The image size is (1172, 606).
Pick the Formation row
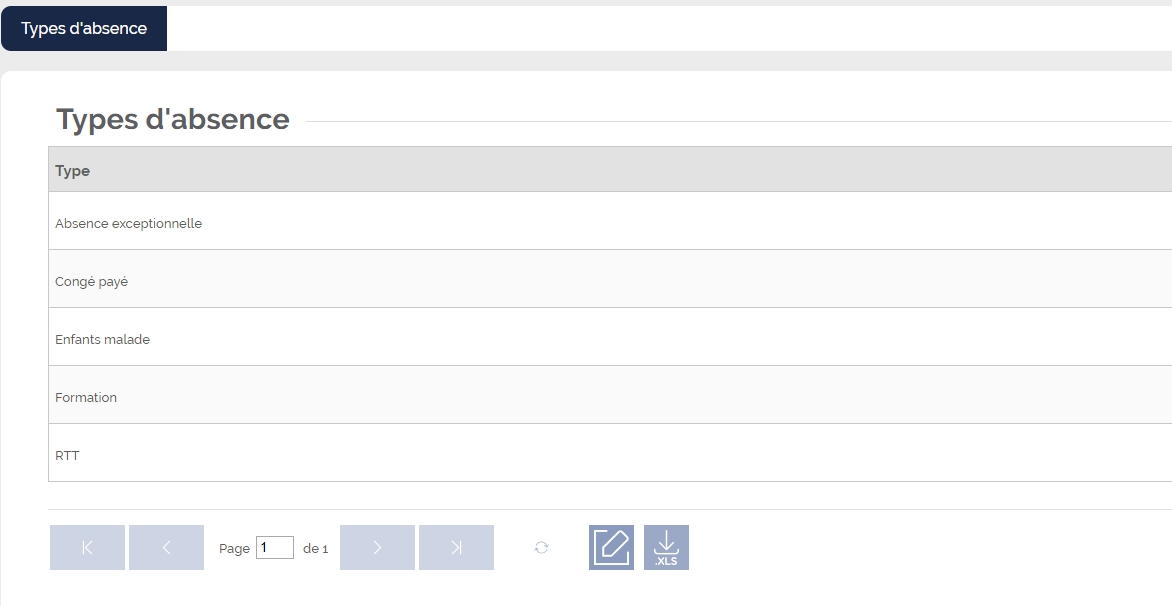610,398
